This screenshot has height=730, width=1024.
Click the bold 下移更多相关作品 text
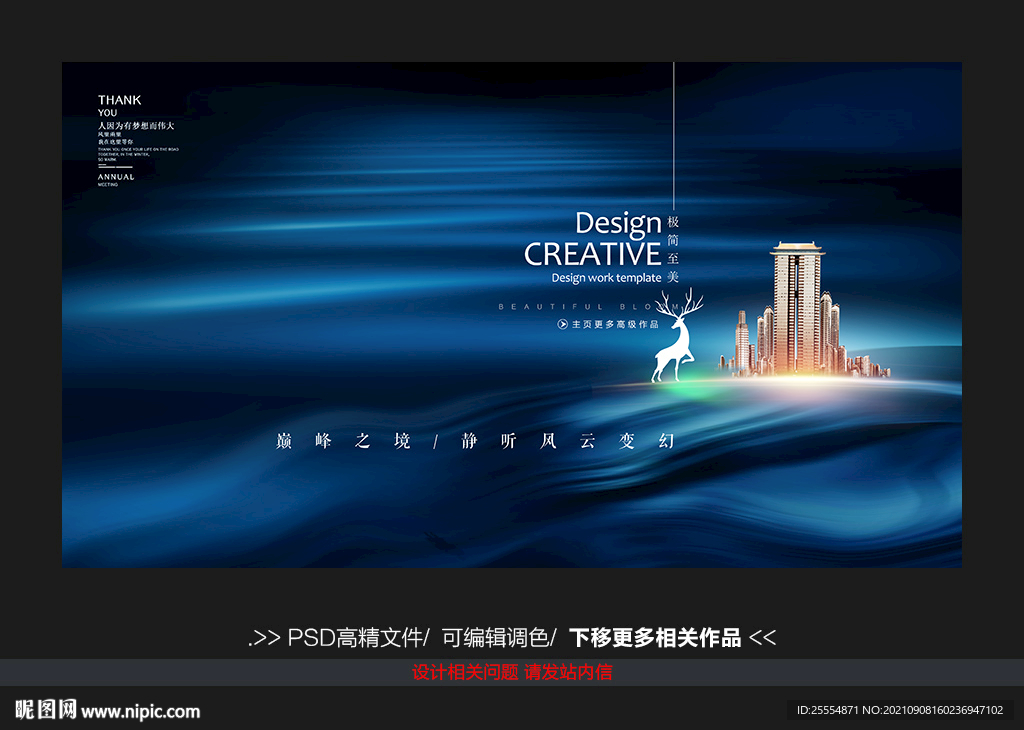655,638
